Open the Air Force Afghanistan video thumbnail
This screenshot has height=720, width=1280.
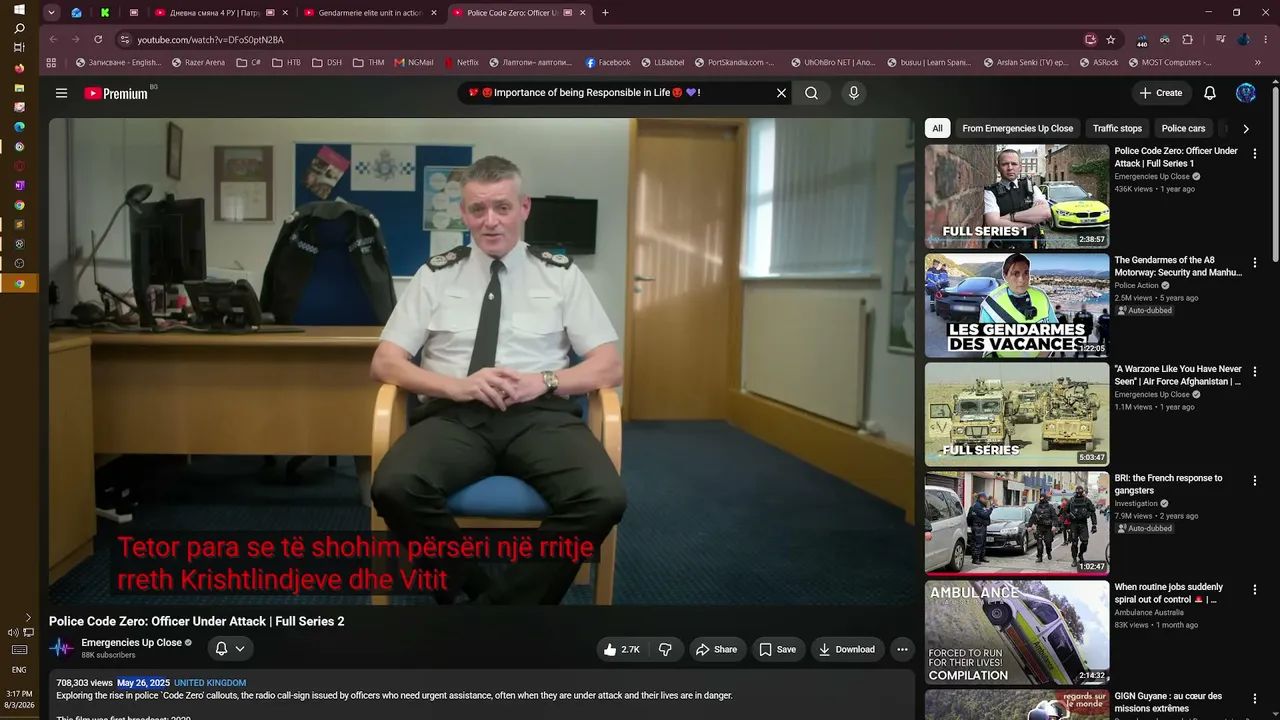coord(1017,414)
